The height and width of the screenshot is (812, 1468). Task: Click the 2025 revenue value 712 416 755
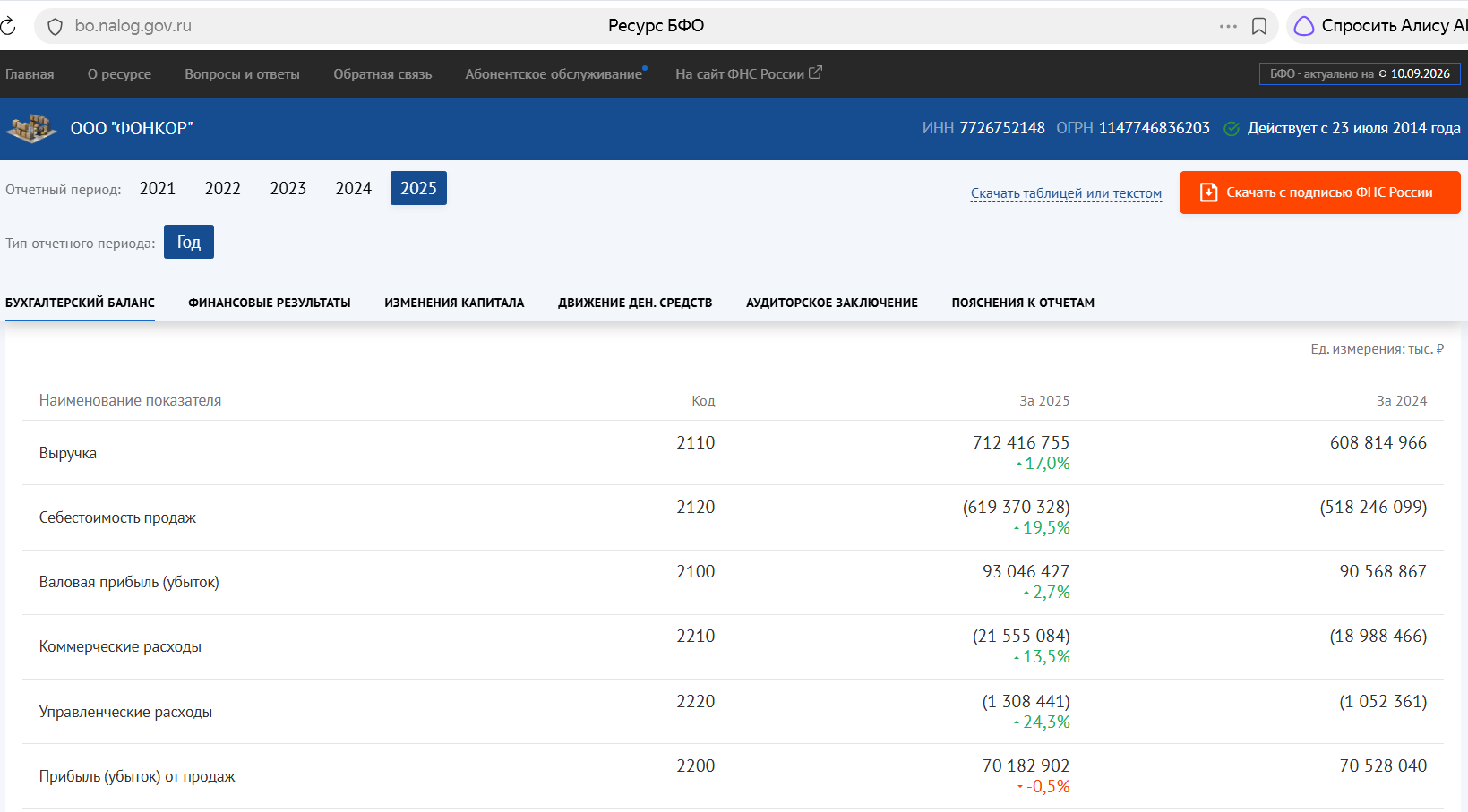pos(1021,442)
